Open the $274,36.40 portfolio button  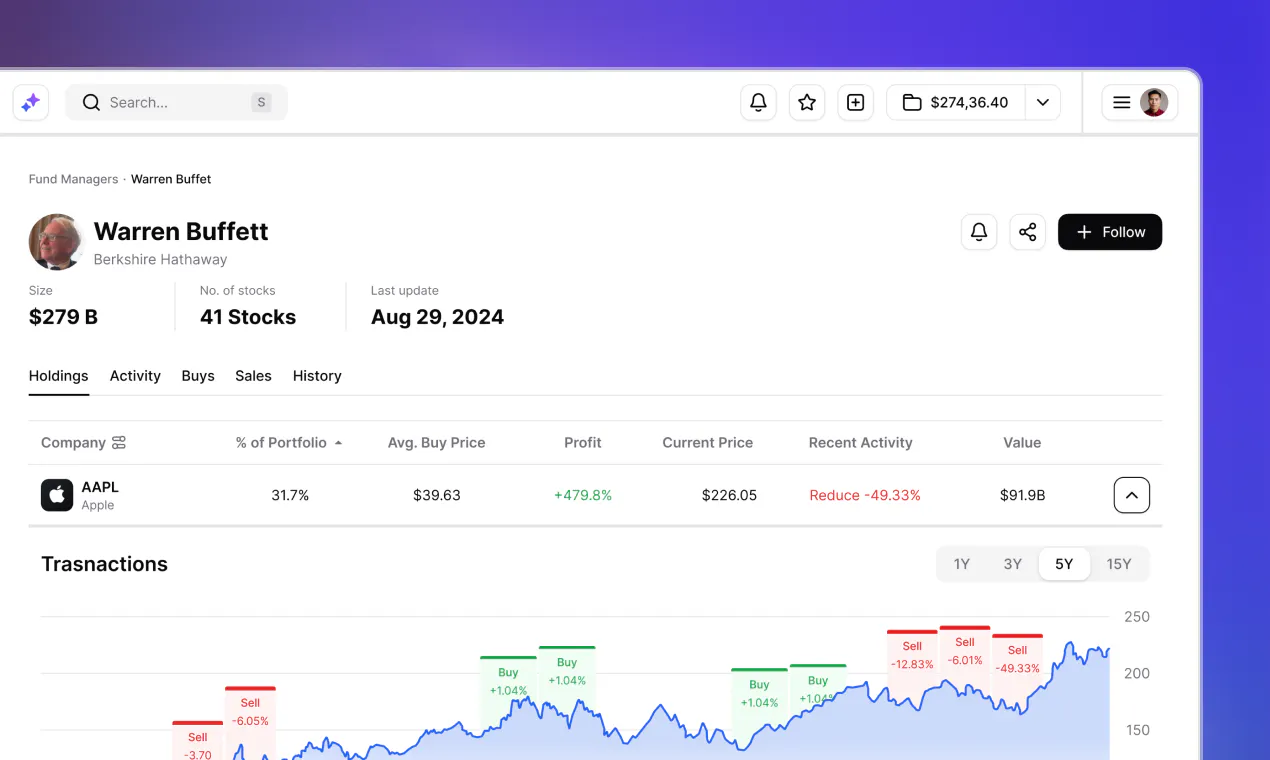pos(955,102)
